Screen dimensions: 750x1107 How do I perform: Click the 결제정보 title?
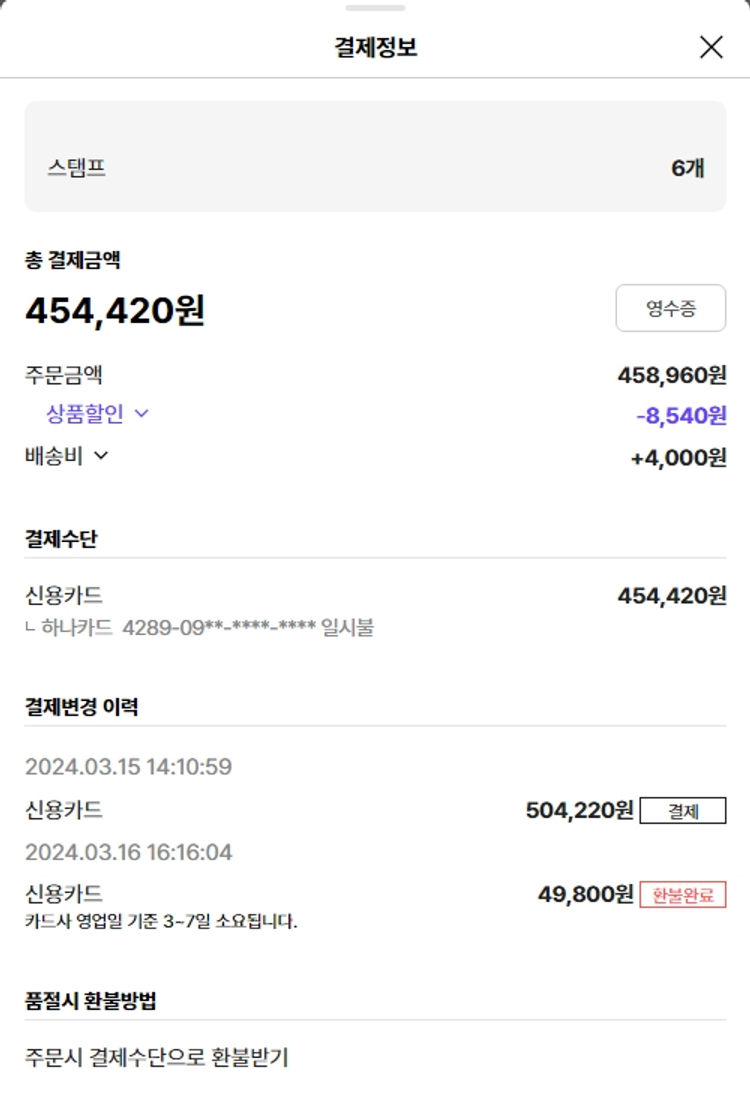pyautogui.click(x=375, y=47)
